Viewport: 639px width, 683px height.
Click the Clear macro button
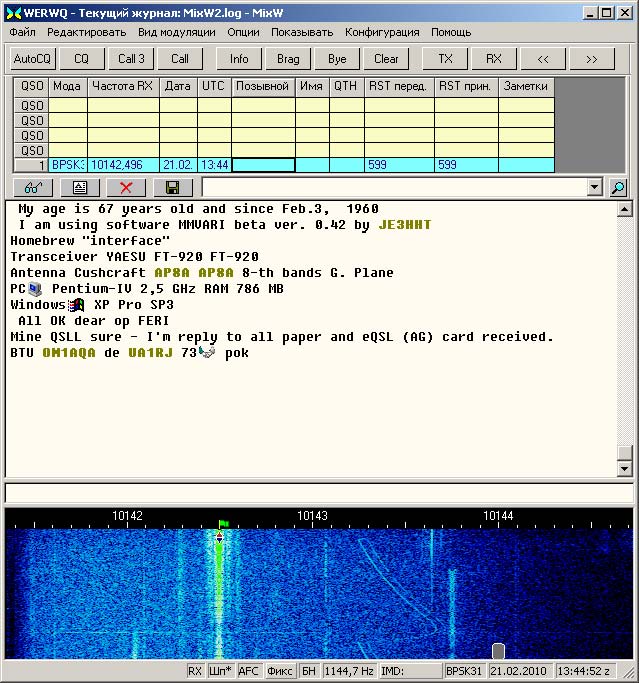pyautogui.click(x=386, y=59)
